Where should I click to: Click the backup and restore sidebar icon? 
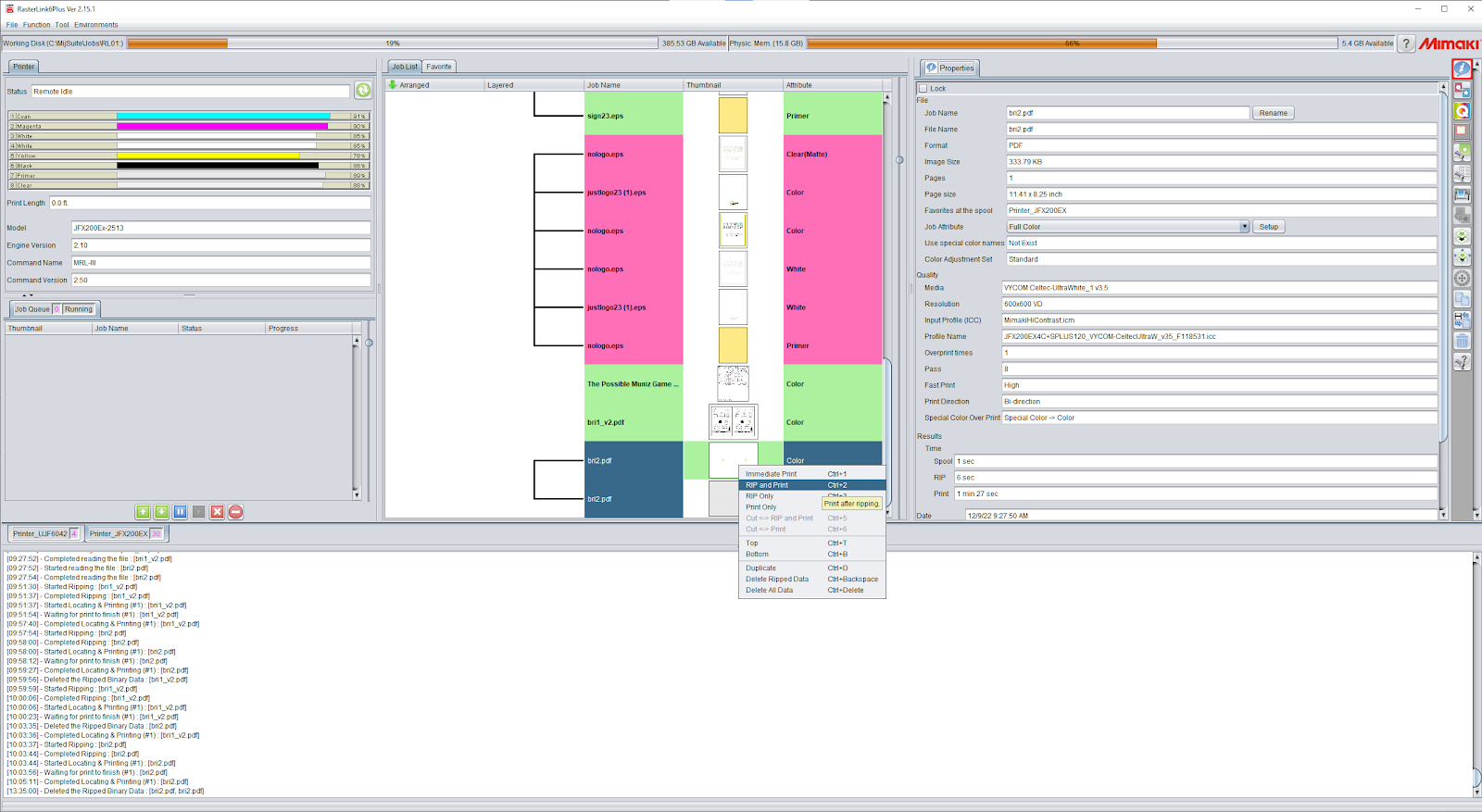pos(1462,320)
